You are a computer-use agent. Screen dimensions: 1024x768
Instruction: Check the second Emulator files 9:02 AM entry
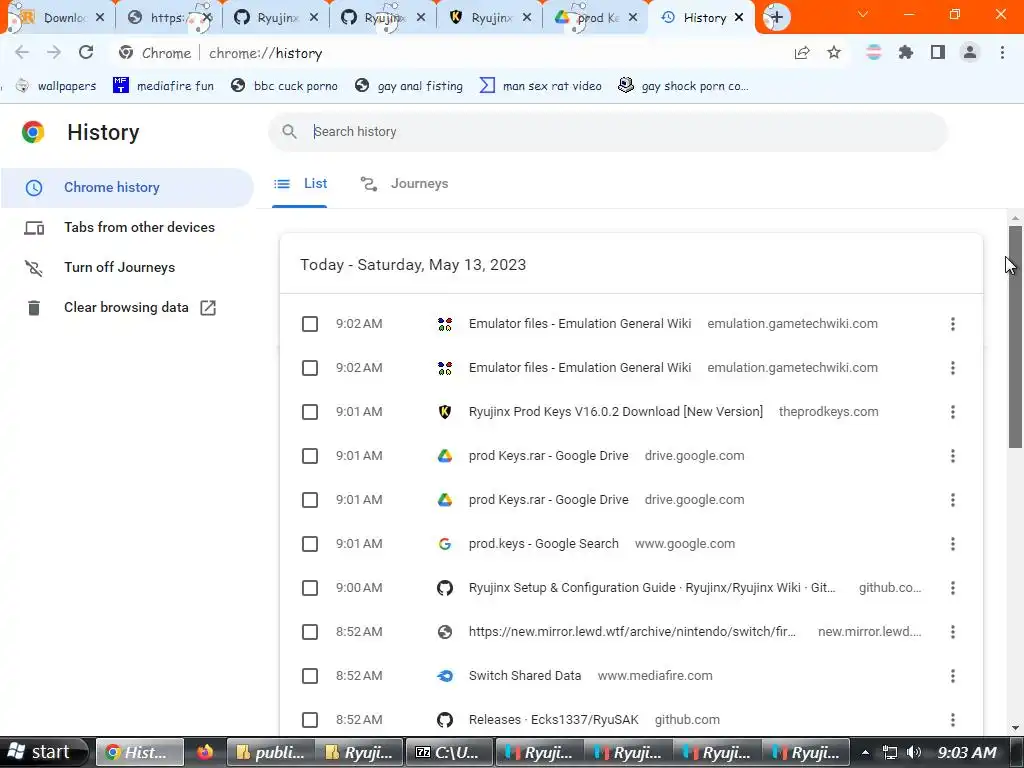(x=310, y=368)
